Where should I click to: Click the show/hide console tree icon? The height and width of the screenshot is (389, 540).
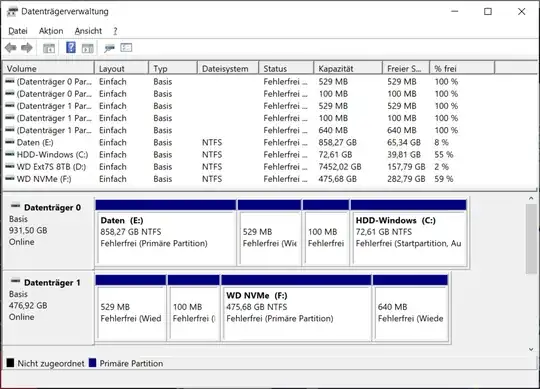[x=49, y=48]
